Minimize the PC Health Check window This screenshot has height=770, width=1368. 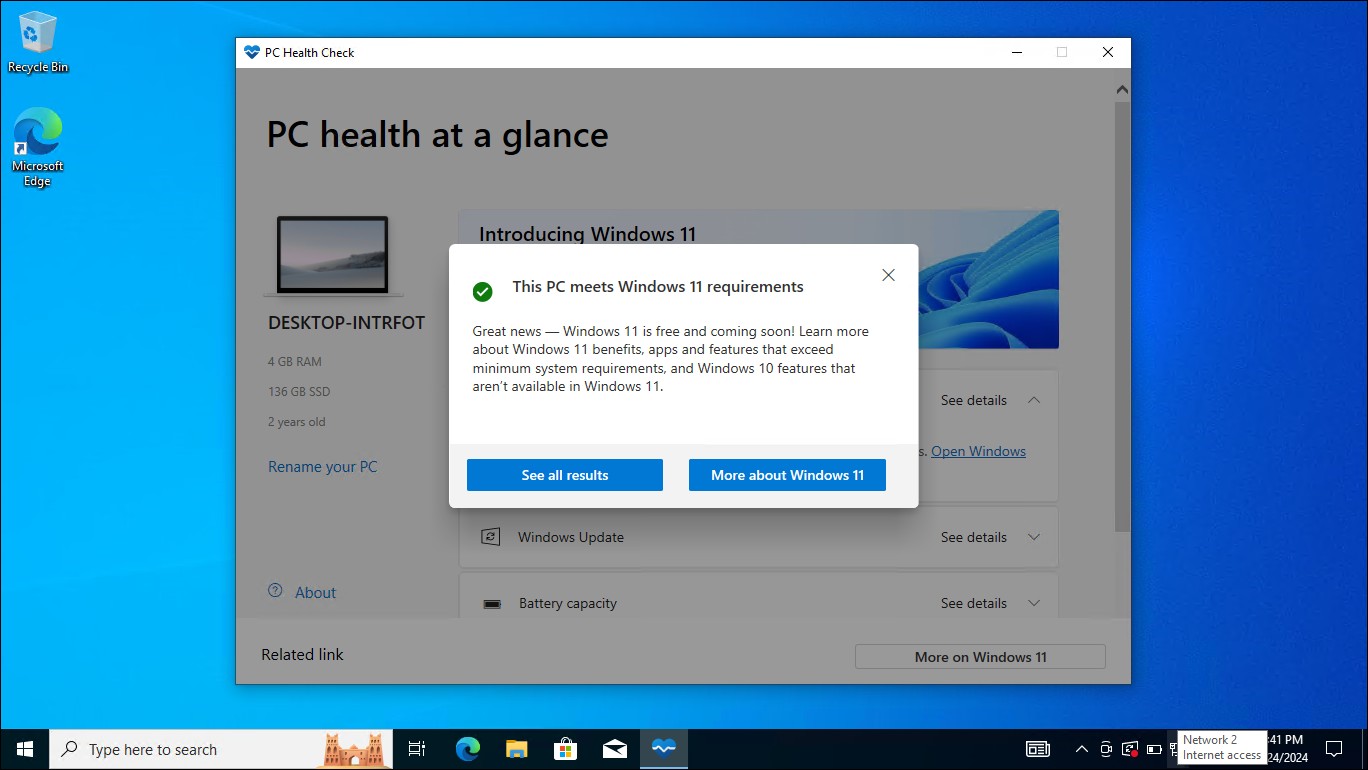click(x=1016, y=53)
